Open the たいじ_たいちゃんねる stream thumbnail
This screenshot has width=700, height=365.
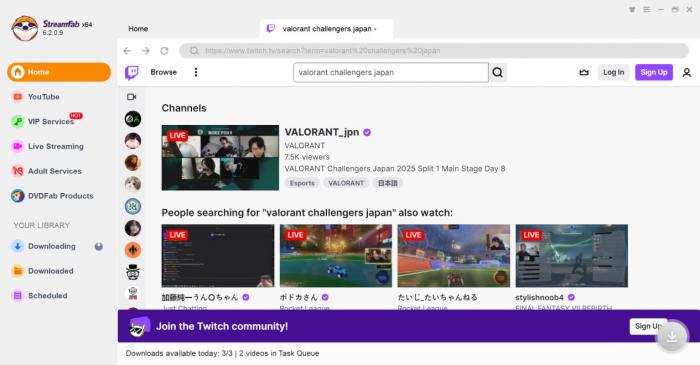[454, 256]
